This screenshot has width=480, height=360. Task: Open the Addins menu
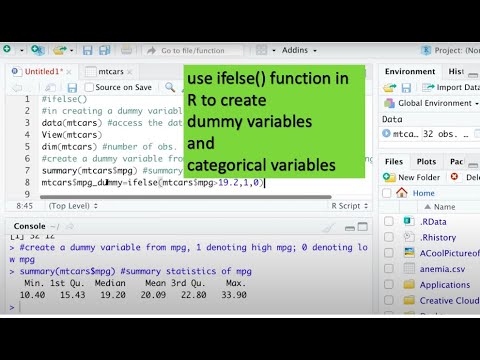point(299,50)
